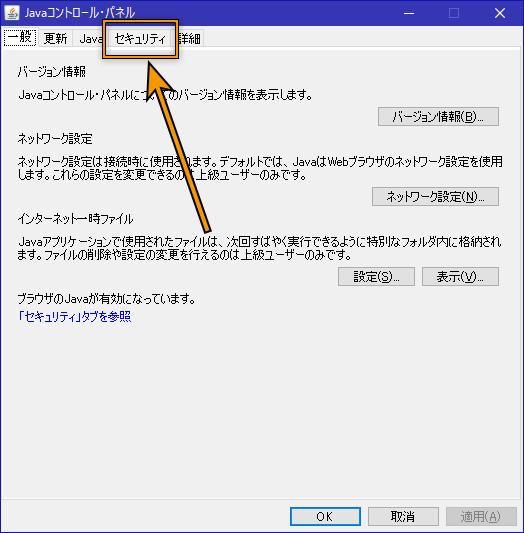The height and width of the screenshot is (533, 524).
Task: Close the Javaコントロール・パネル window
Action: pyautogui.click(x=500, y=13)
